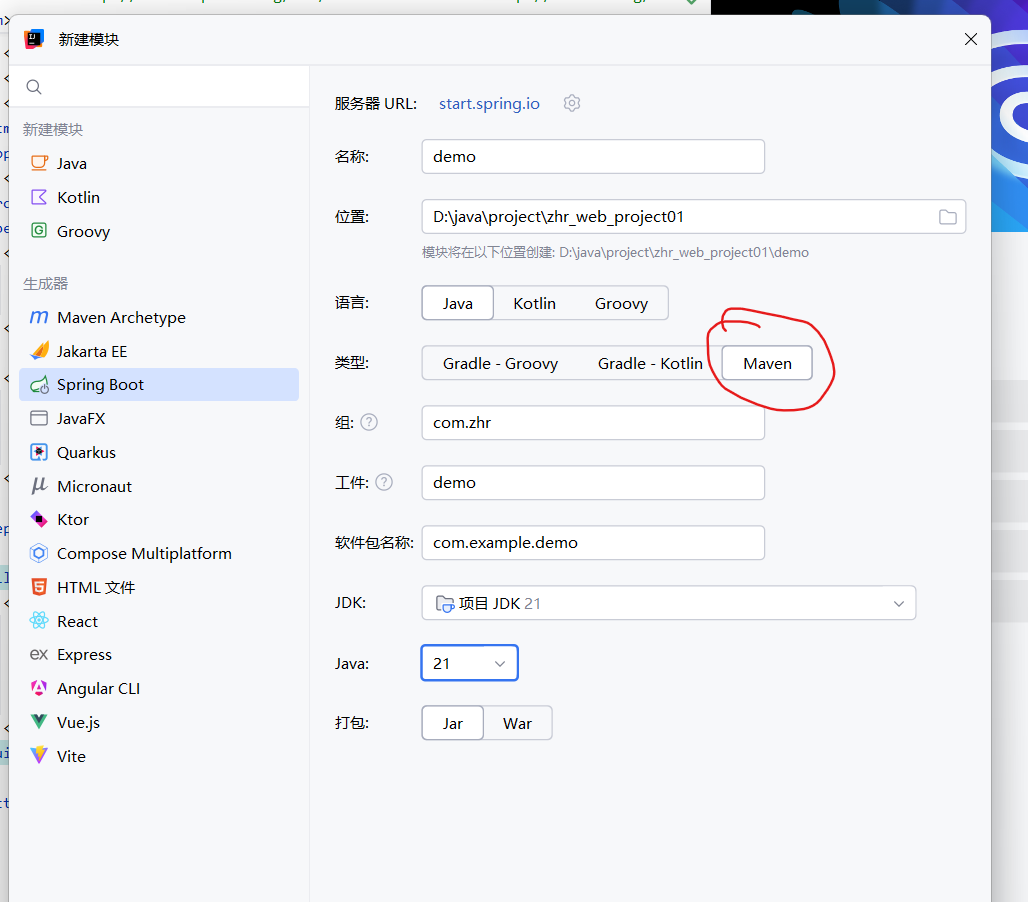Image resolution: width=1028 pixels, height=902 pixels.
Task: Click the 新建模块 dialog title
Action: (x=89, y=39)
